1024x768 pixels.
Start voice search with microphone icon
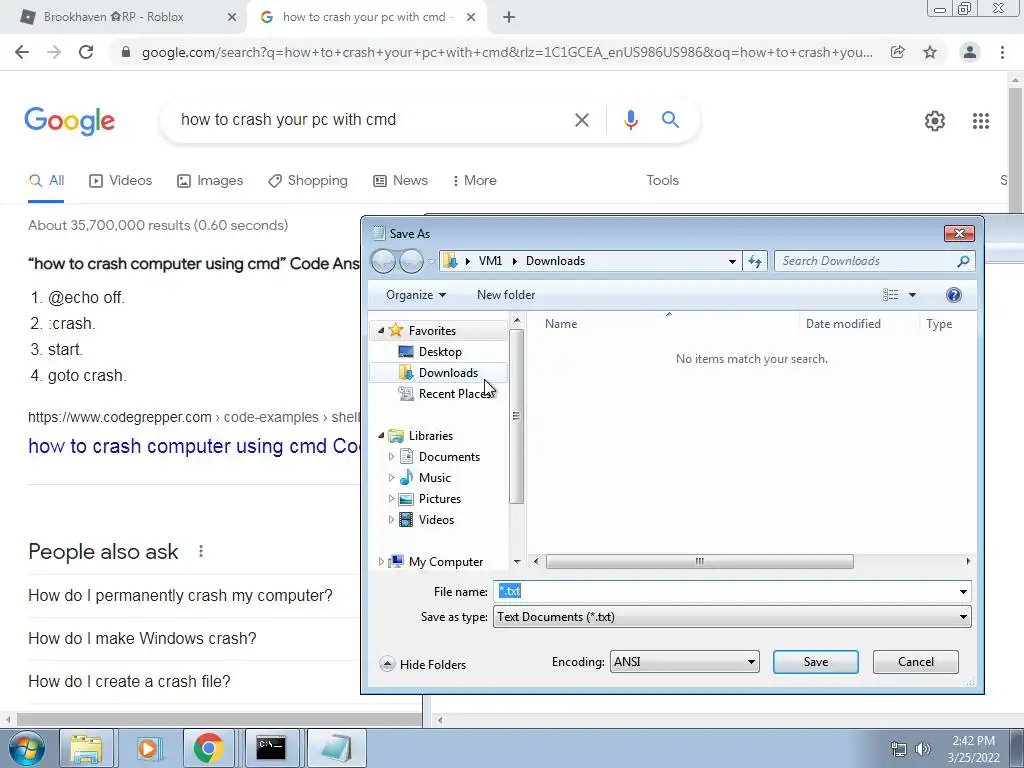coord(630,120)
